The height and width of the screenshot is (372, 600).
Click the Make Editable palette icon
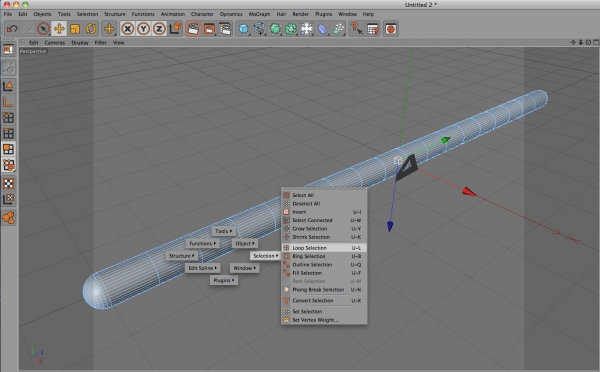(x=8, y=67)
